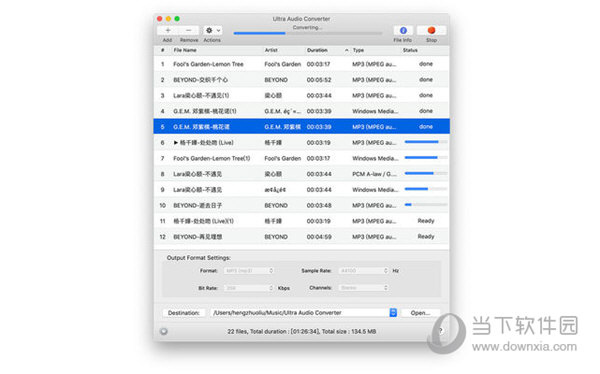This screenshot has height=374, width=600.
Task: Click row 9 conversion progress bar
Action: coord(426,189)
